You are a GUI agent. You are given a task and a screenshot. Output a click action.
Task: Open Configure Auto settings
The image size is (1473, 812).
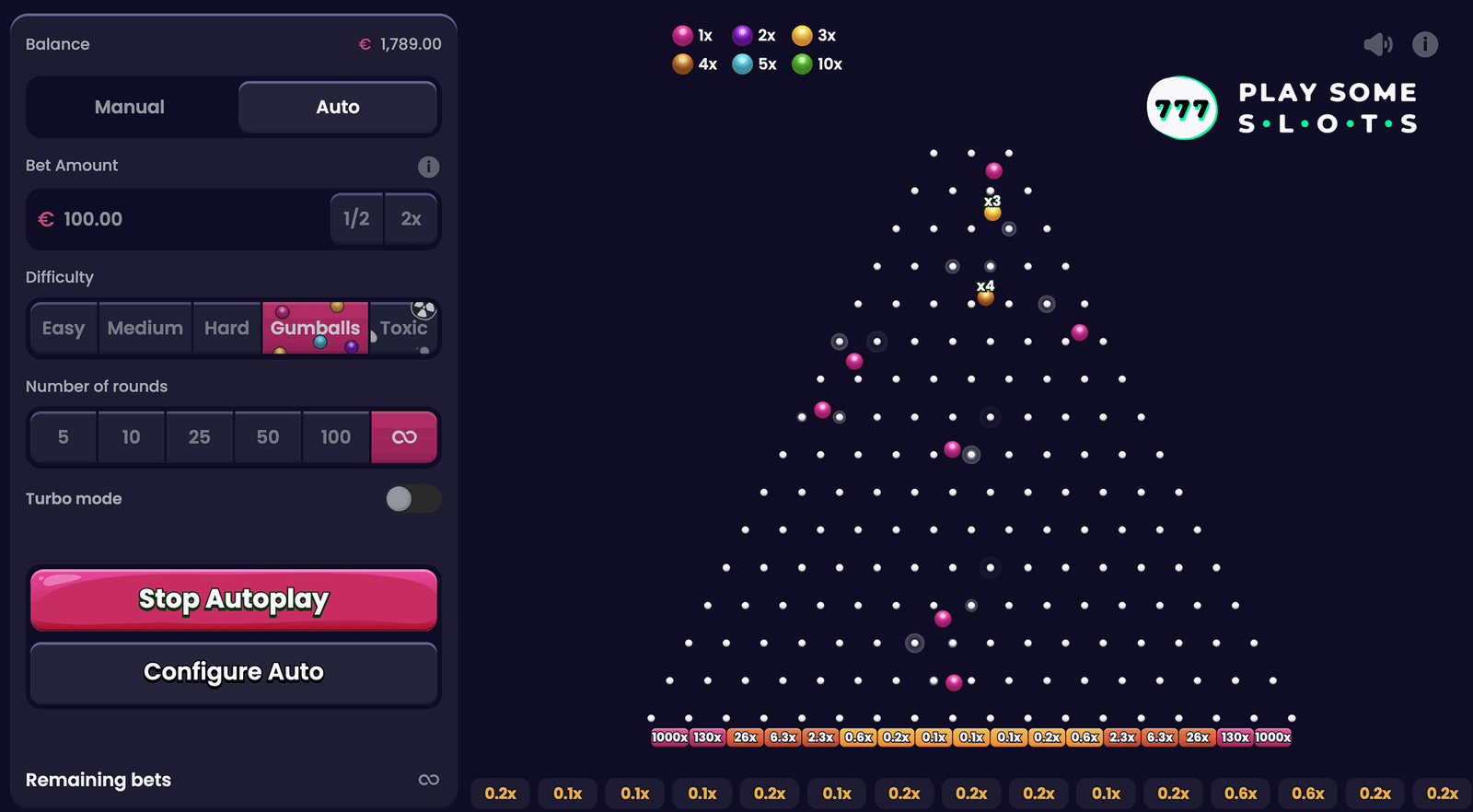[x=234, y=673]
